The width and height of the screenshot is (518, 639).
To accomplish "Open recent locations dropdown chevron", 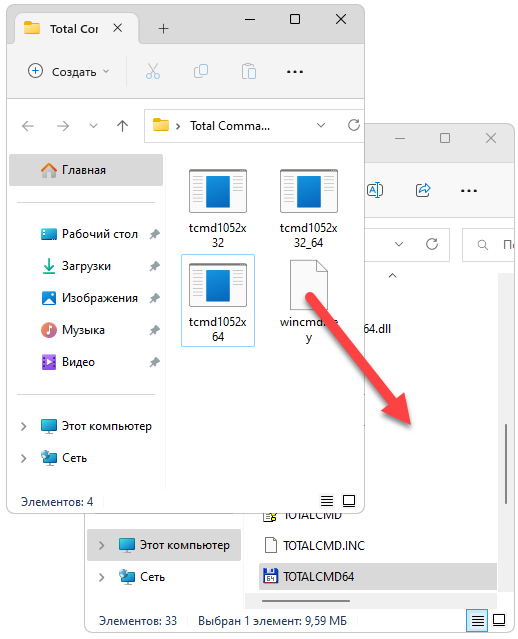I will [93, 126].
